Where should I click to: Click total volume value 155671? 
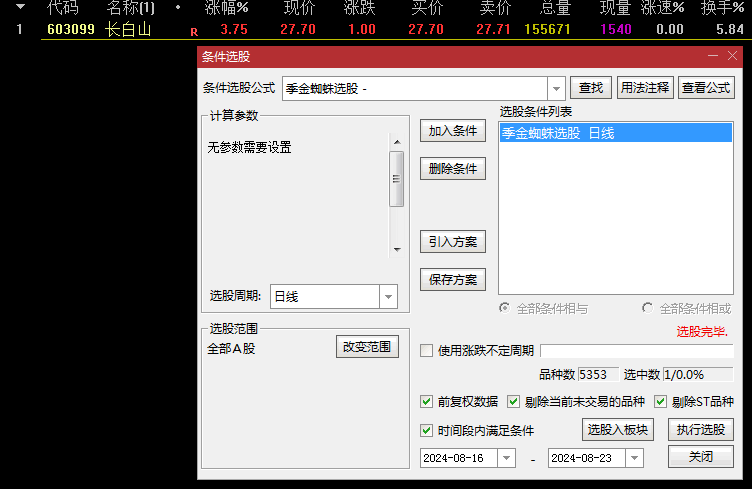547,29
